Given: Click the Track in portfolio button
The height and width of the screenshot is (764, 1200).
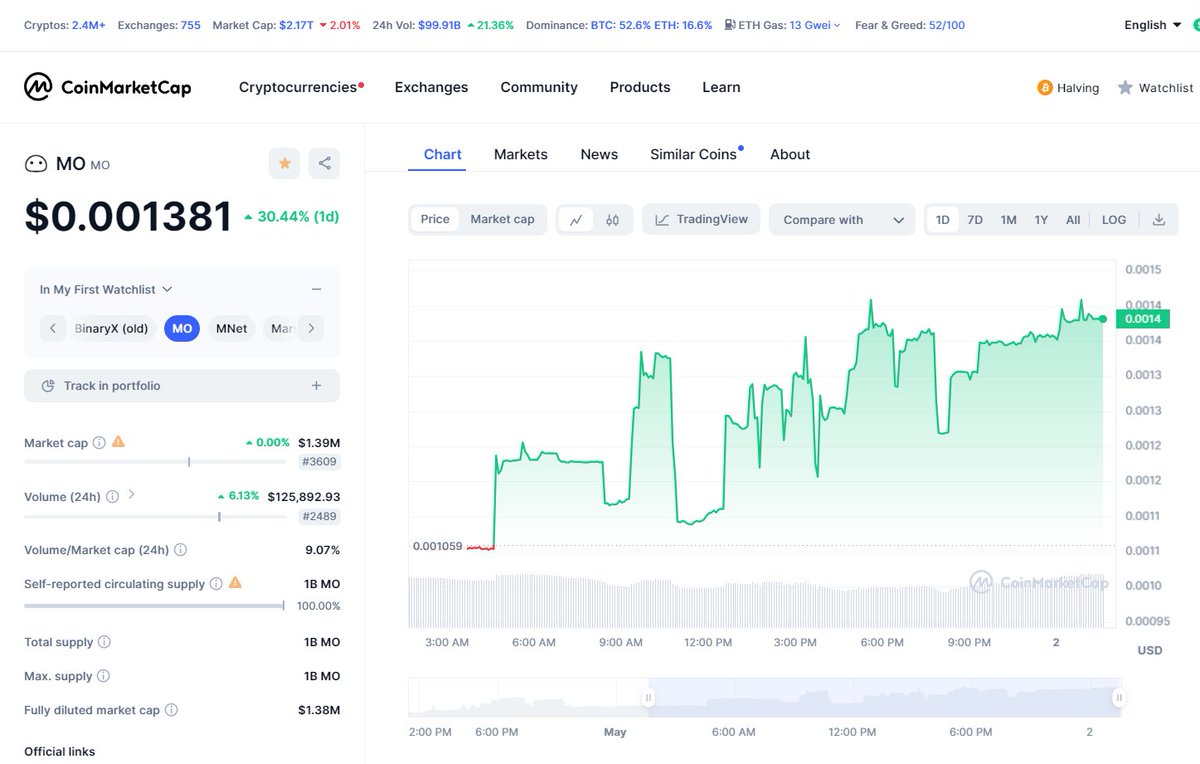Looking at the screenshot, I should click(x=182, y=386).
